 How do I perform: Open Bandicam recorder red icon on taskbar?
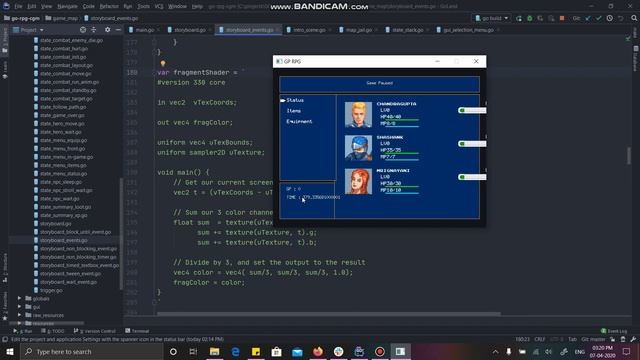tap(380, 351)
